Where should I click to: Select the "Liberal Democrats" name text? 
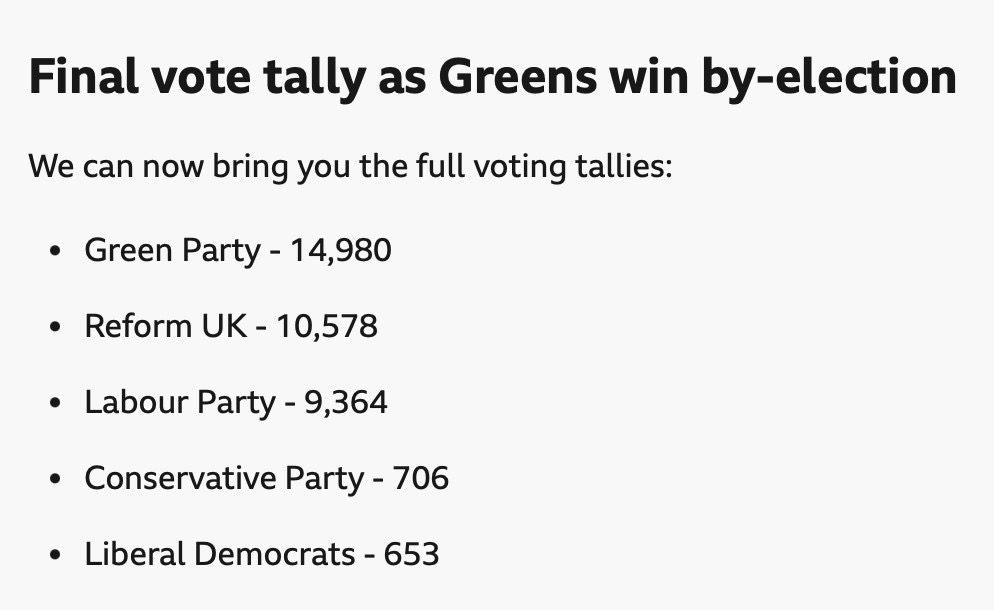(x=219, y=554)
